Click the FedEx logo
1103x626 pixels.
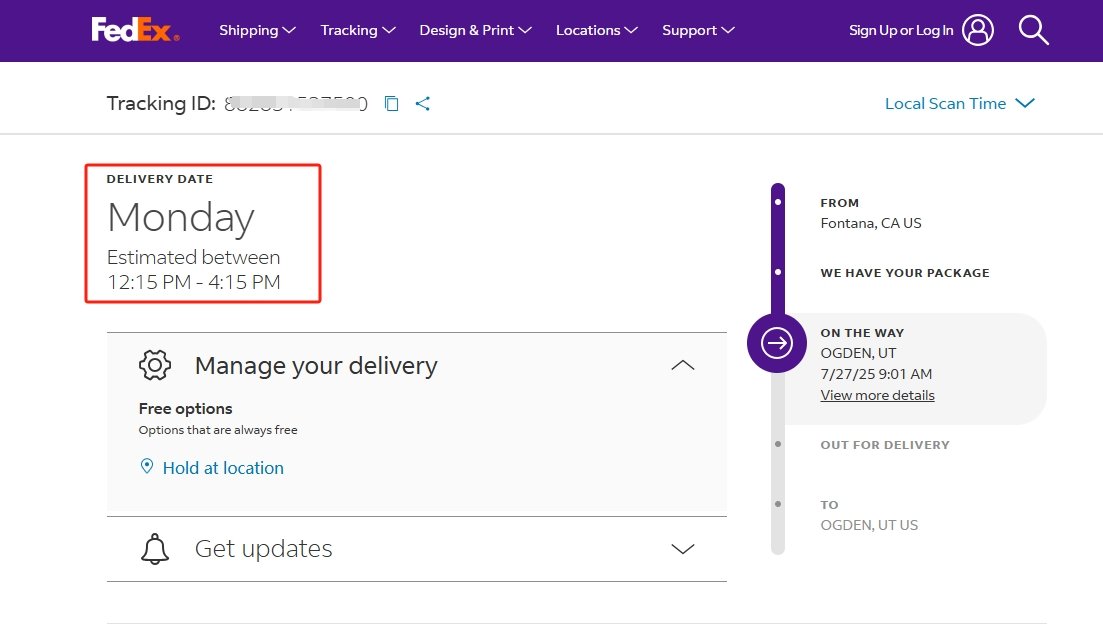tap(135, 30)
